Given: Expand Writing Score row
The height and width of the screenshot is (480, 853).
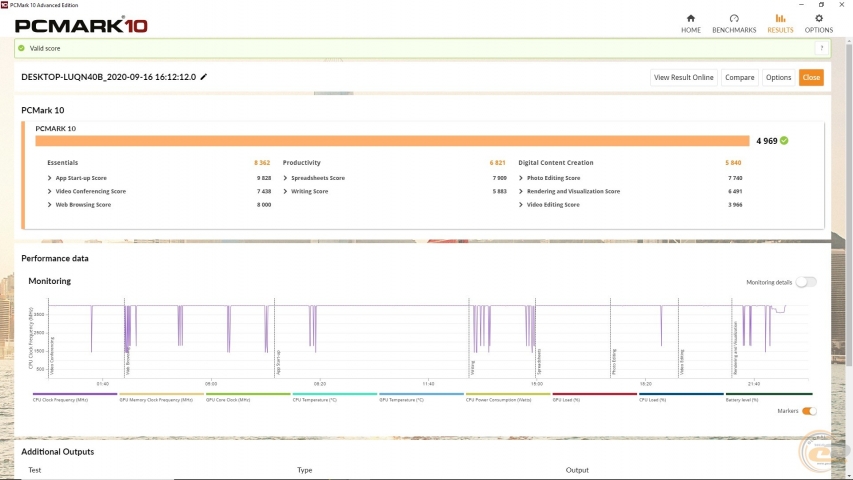Looking at the screenshot, I should click(285, 191).
